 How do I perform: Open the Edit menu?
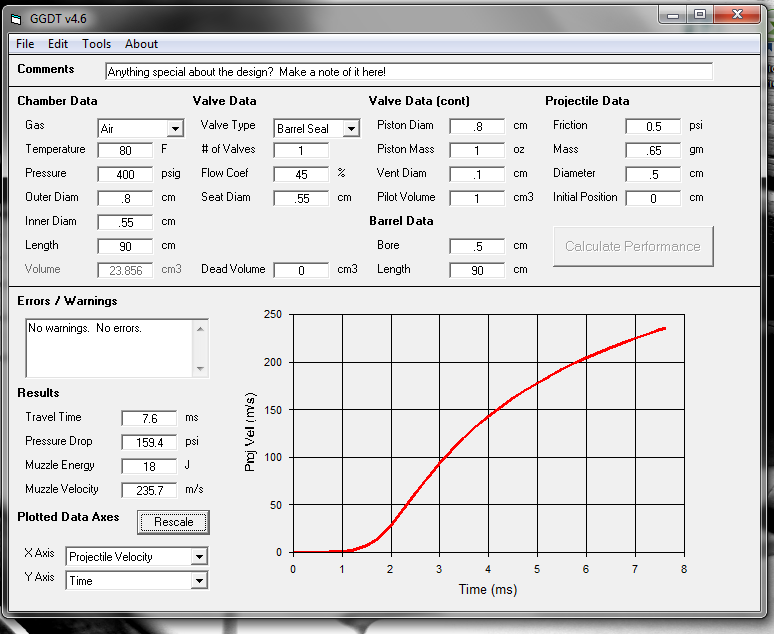(x=58, y=44)
